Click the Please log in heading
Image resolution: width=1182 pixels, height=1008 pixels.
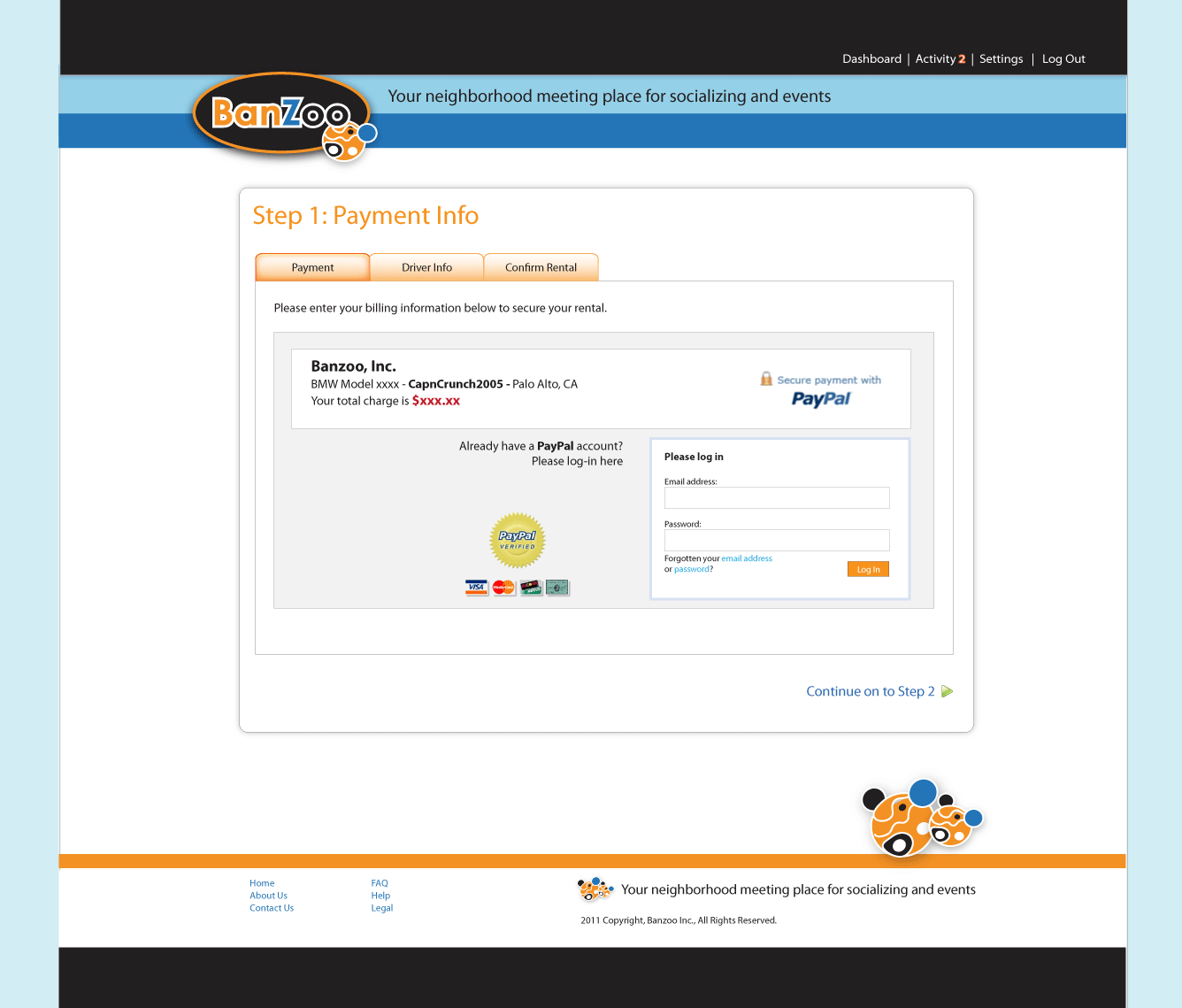click(x=694, y=457)
